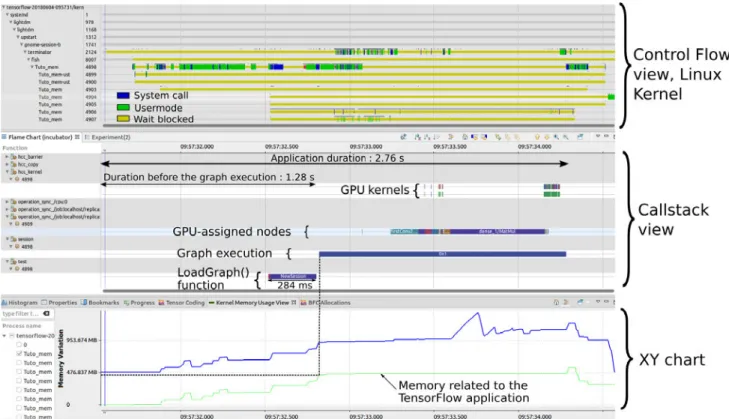Click the pin view icon in Flame Chart toolbar
This screenshot has height=419, width=729.
point(580,137)
